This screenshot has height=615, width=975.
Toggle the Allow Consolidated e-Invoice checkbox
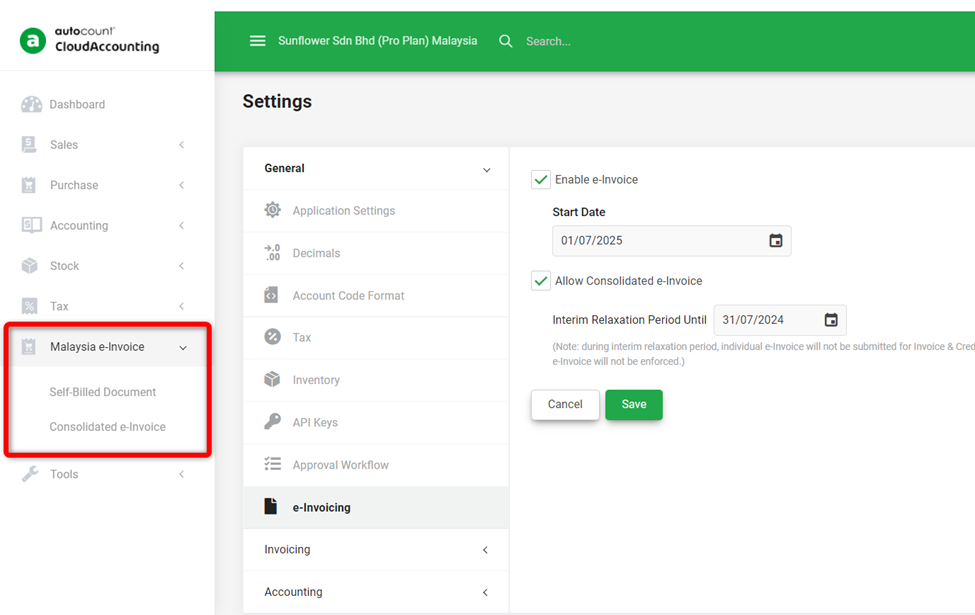point(540,281)
